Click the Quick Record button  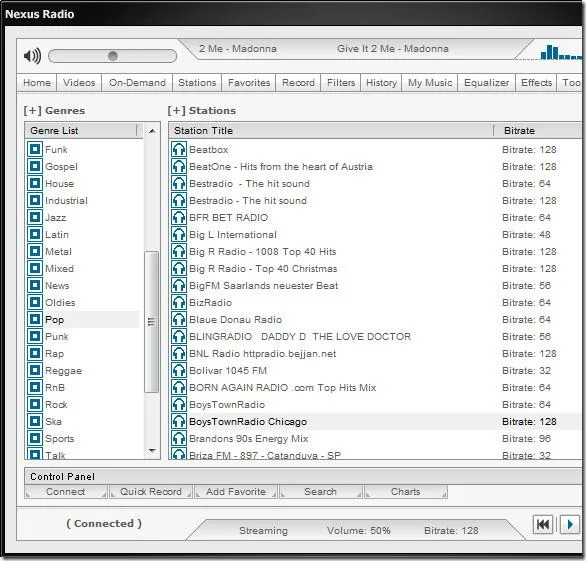click(151, 492)
